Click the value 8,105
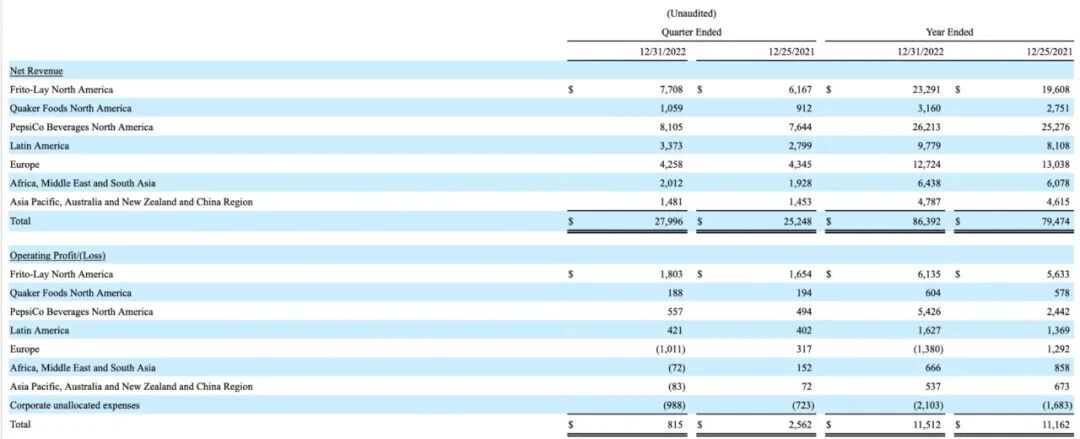This screenshot has width=1080, height=439. [674, 127]
